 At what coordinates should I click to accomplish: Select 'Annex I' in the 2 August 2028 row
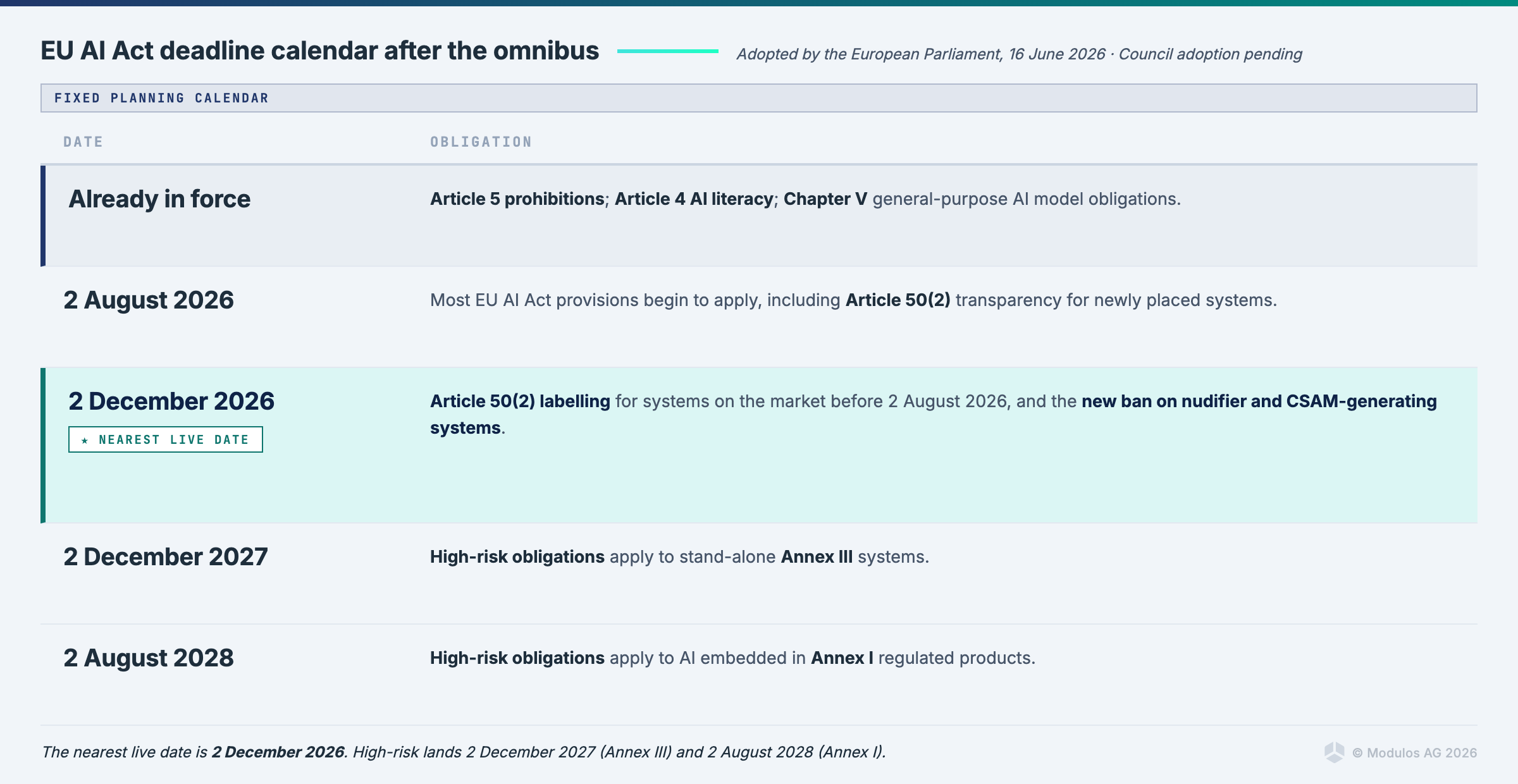pos(842,658)
